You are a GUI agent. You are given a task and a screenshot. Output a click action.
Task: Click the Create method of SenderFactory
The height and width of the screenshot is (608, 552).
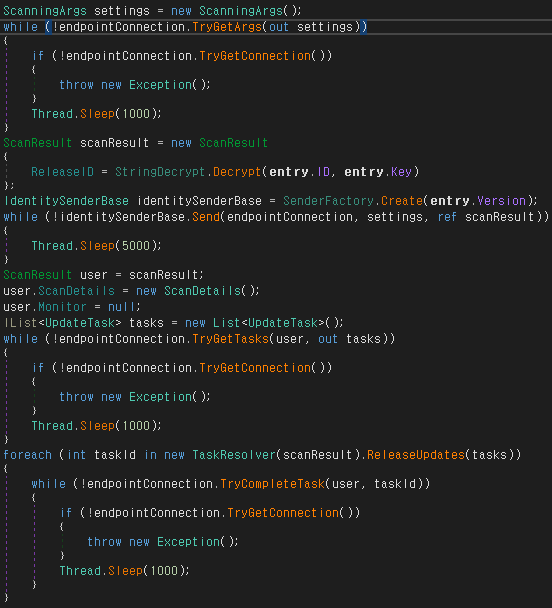(x=402, y=201)
